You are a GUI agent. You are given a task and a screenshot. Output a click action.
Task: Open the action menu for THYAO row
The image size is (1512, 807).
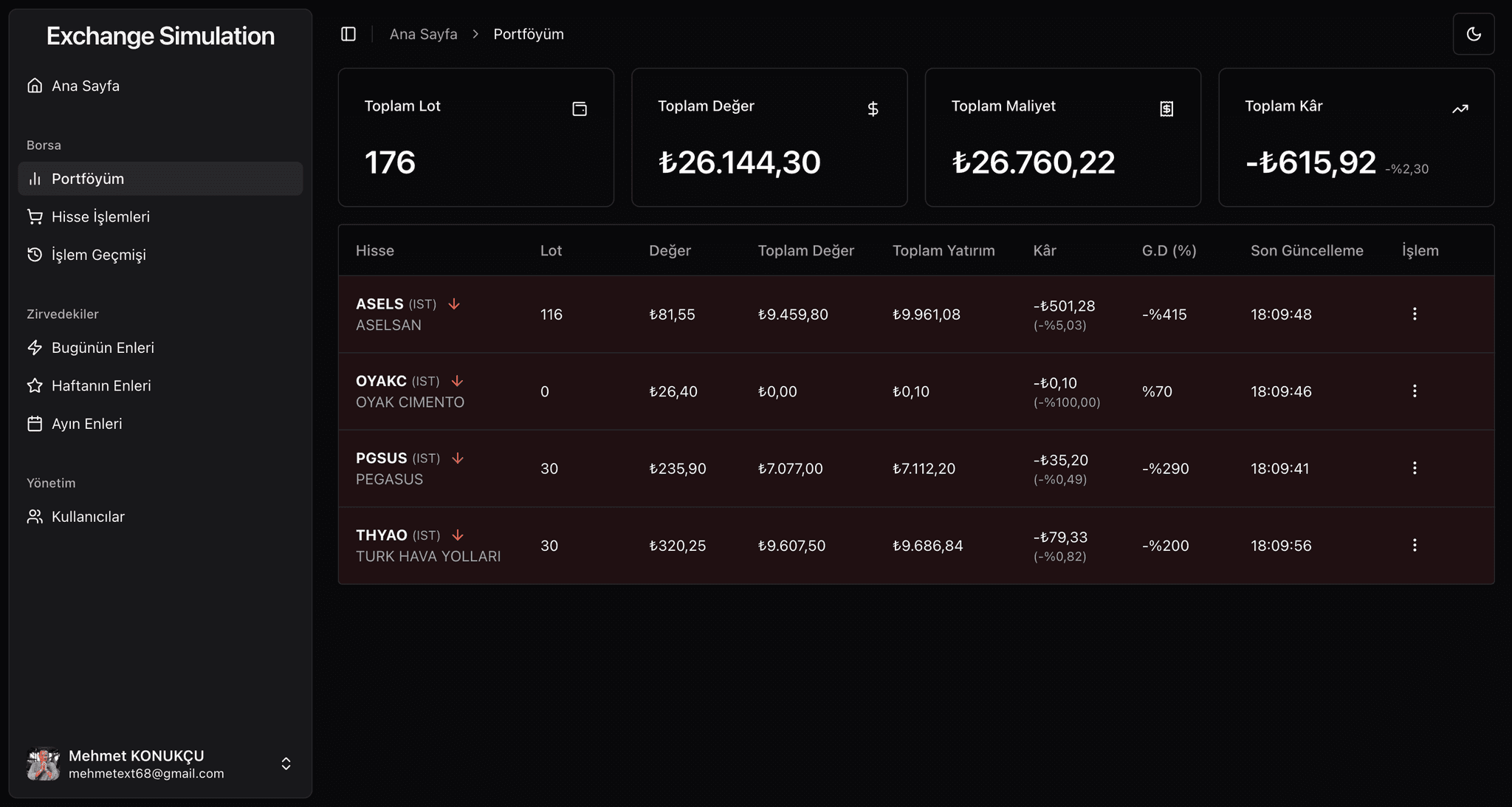click(1415, 545)
